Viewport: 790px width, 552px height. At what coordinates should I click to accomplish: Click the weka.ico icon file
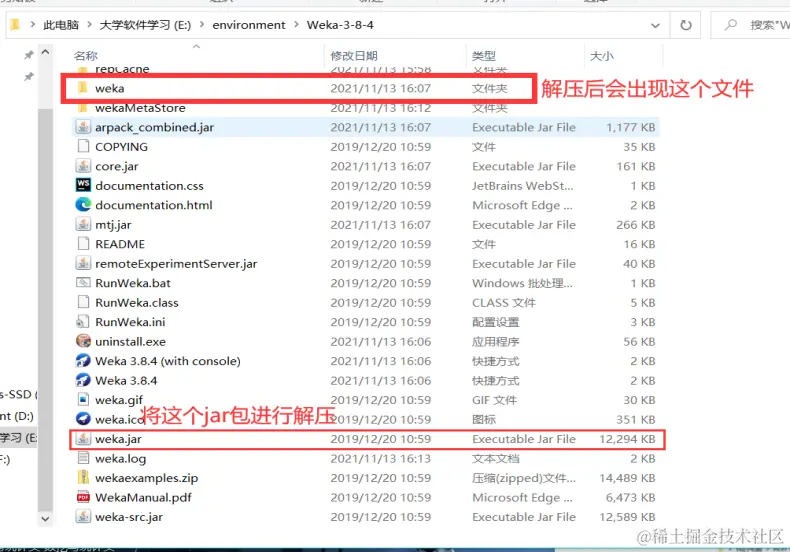click(83, 419)
